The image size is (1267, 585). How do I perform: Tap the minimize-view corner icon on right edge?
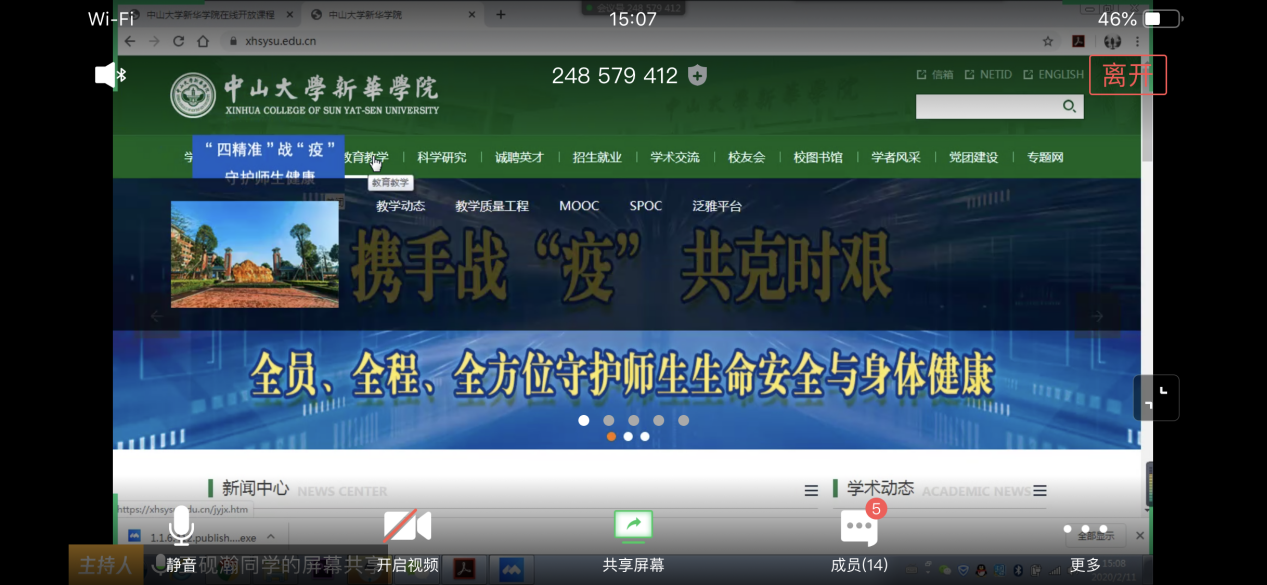click(1155, 397)
